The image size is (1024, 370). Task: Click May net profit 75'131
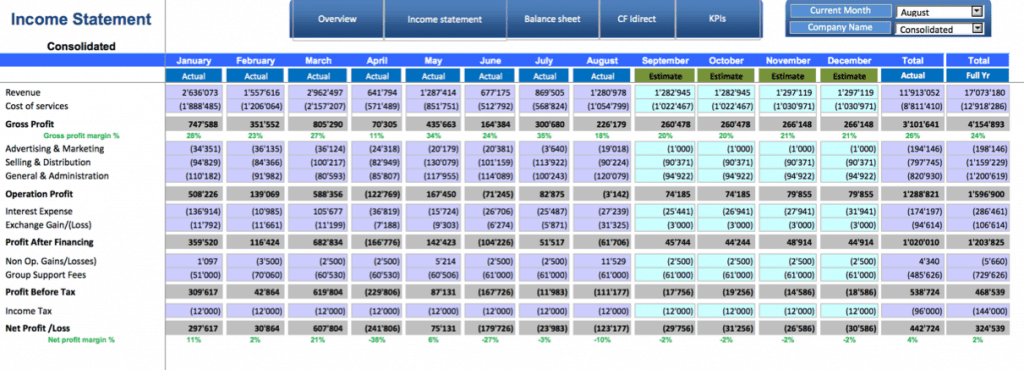tap(433, 328)
